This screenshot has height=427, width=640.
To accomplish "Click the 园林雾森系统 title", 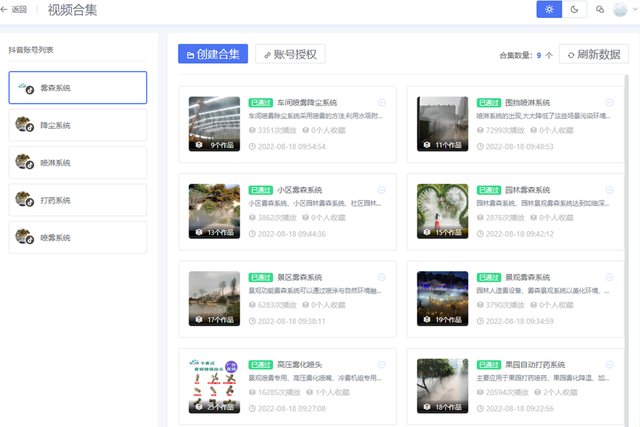I will 527,190.
